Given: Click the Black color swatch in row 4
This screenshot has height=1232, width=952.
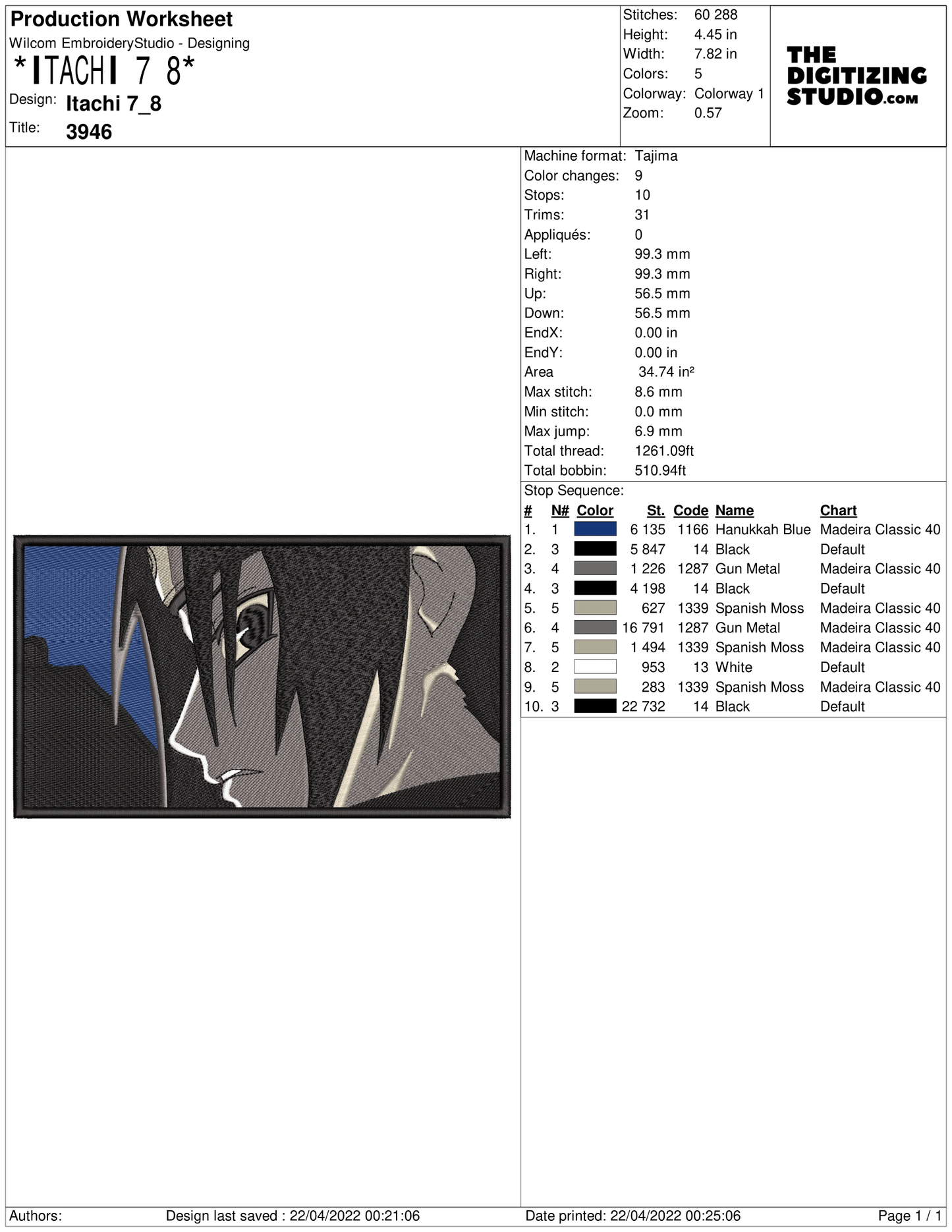Looking at the screenshot, I should (595, 588).
